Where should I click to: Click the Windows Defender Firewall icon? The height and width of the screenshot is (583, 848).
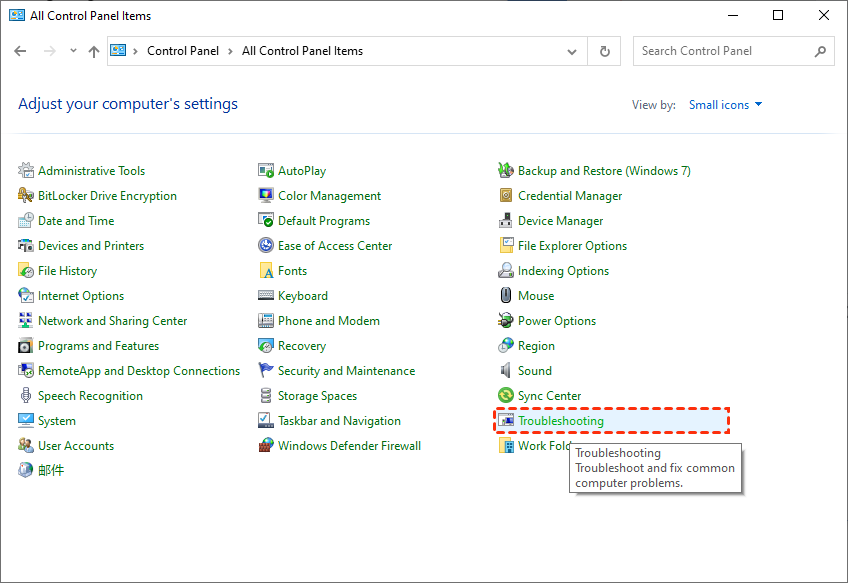coord(266,446)
